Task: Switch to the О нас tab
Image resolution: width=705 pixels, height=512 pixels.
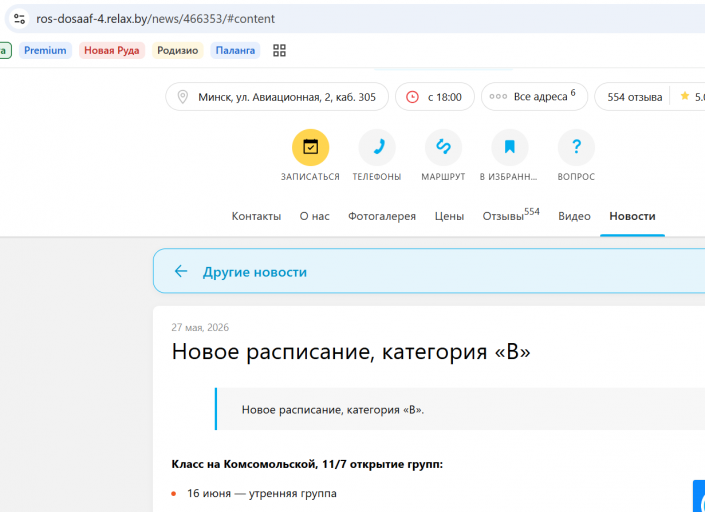Action: click(x=314, y=216)
